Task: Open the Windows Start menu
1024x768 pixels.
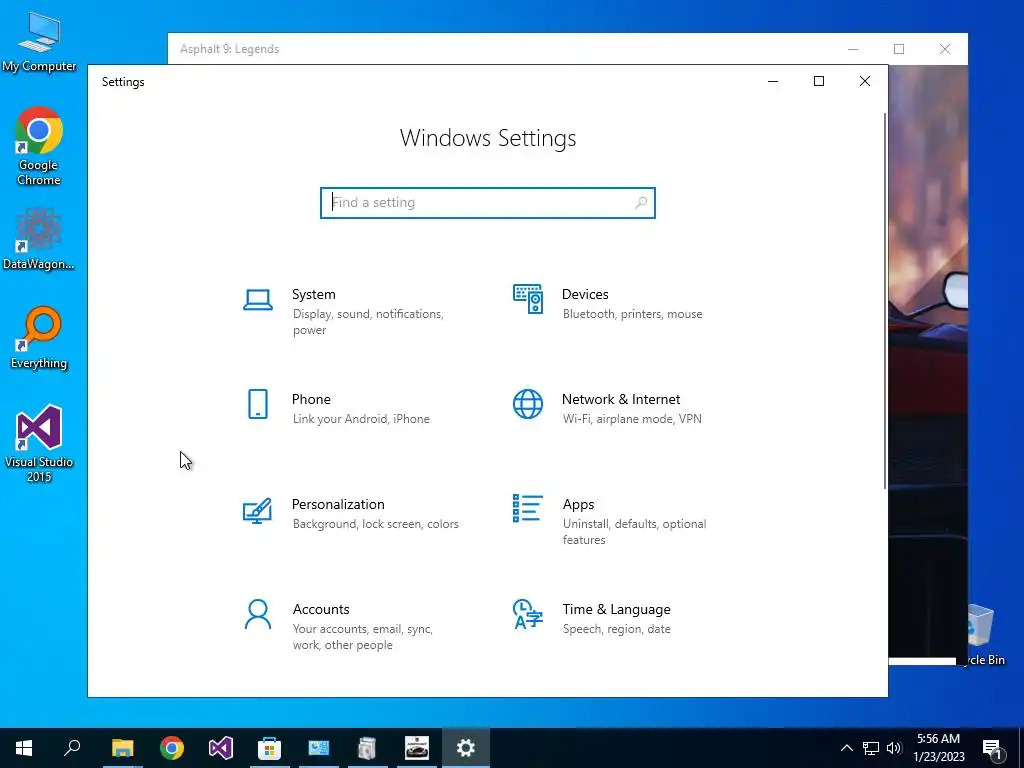Action: coord(24,748)
